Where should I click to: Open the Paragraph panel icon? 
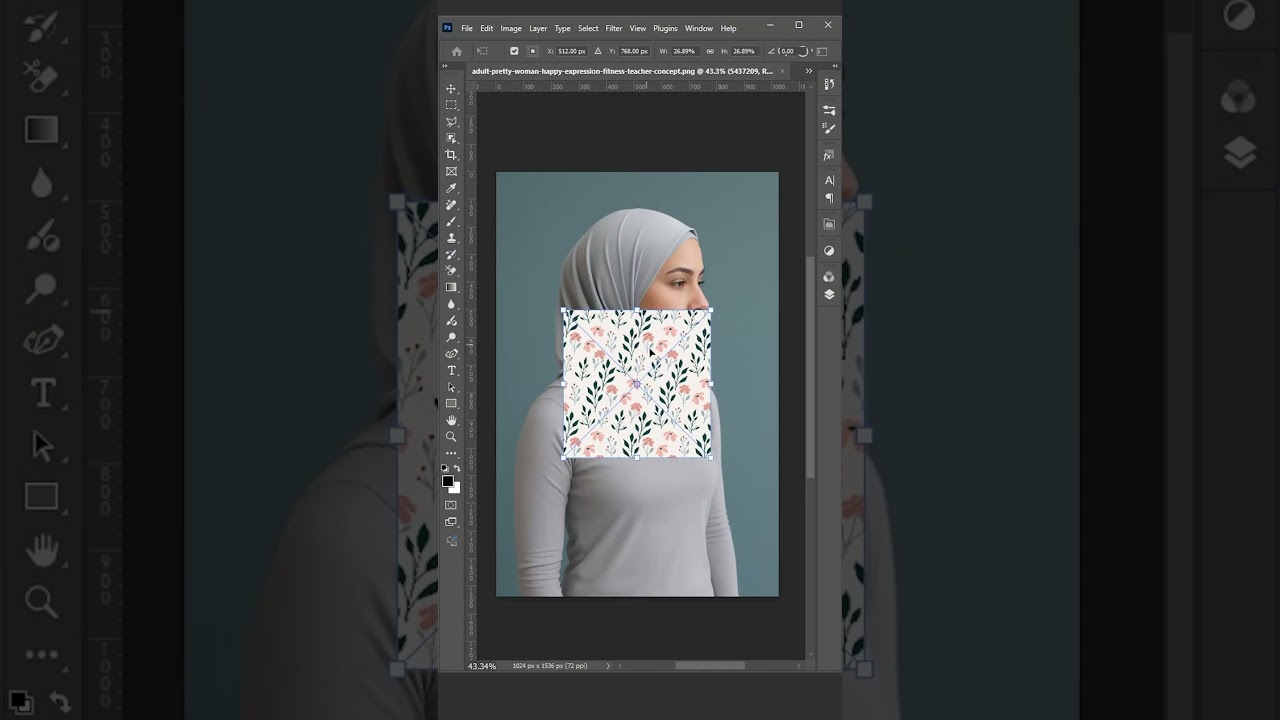point(829,198)
